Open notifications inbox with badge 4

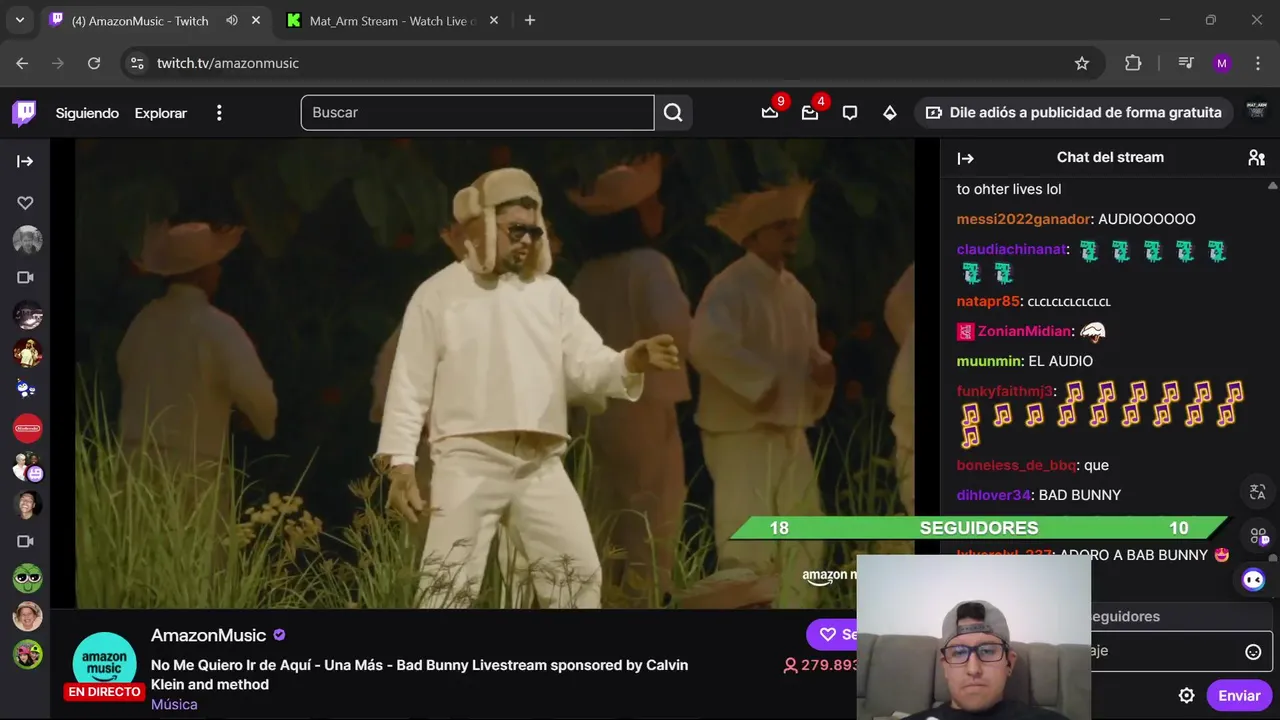tap(810, 113)
